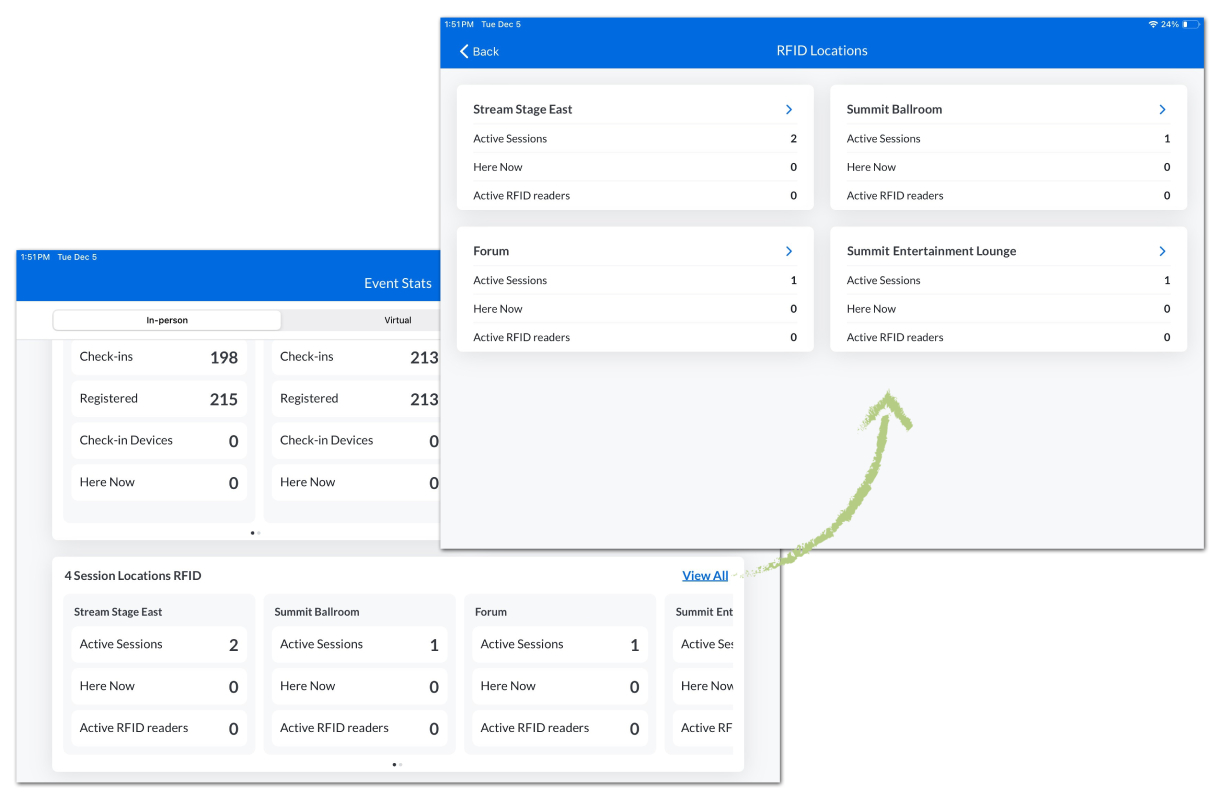This screenshot has width=1222, height=800.
Task: Open Summit Ballroom location chevron
Action: [x=1162, y=110]
